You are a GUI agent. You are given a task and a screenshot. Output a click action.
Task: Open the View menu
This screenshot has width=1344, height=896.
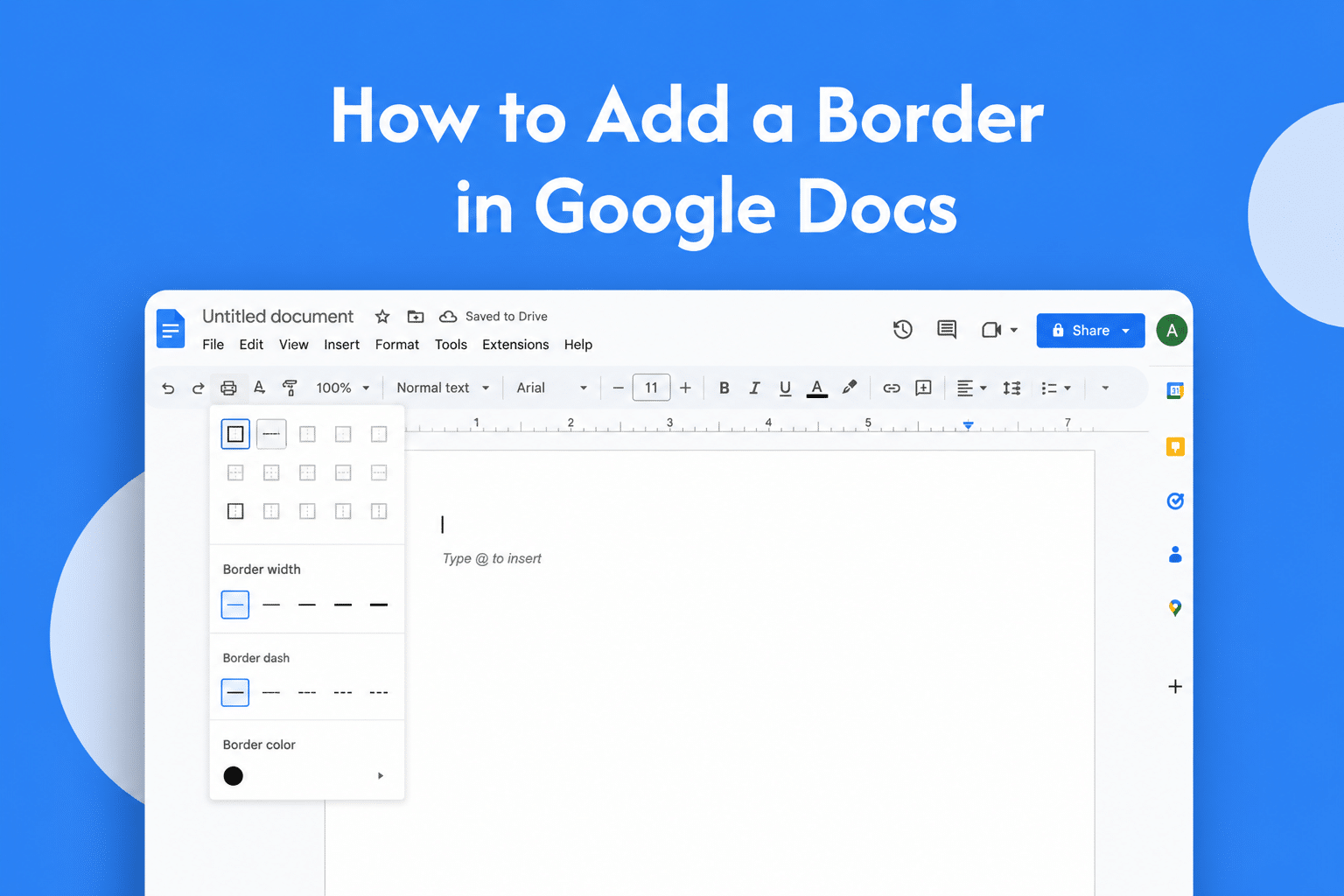coord(294,345)
